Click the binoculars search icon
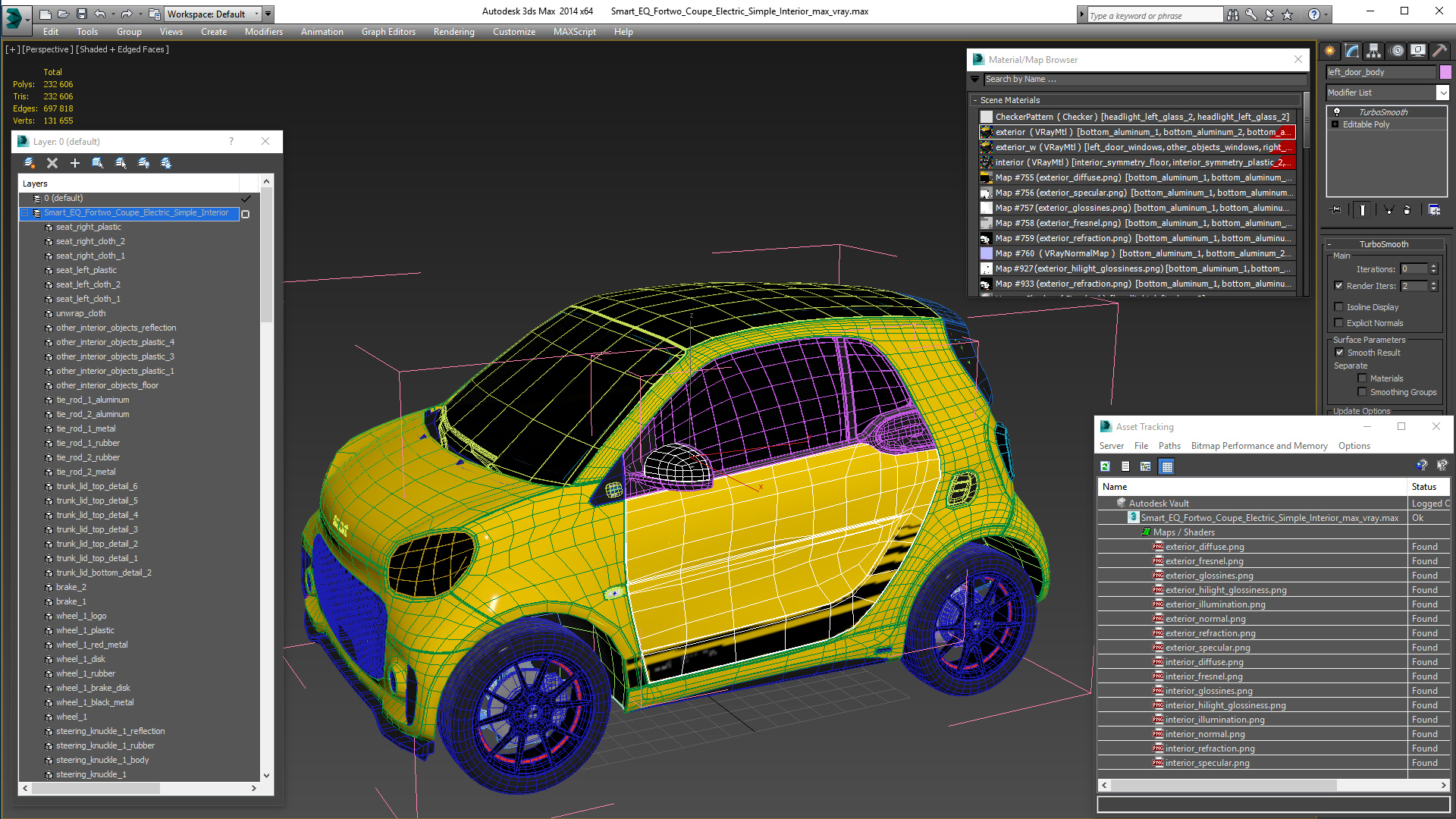Screen dimensions: 1456x819 pyautogui.click(x=1233, y=14)
